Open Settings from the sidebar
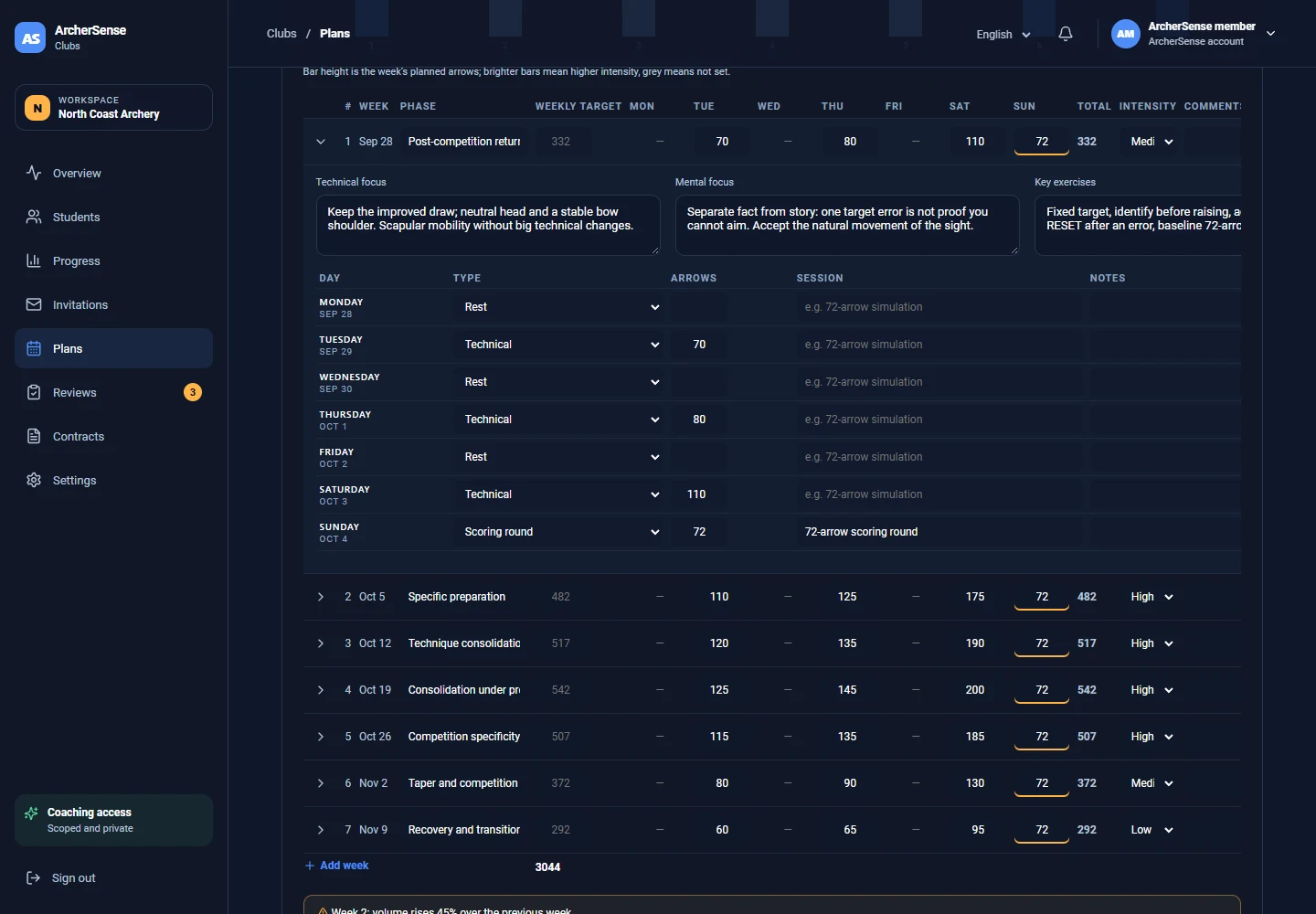The height and width of the screenshot is (914, 1316). coord(113,480)
